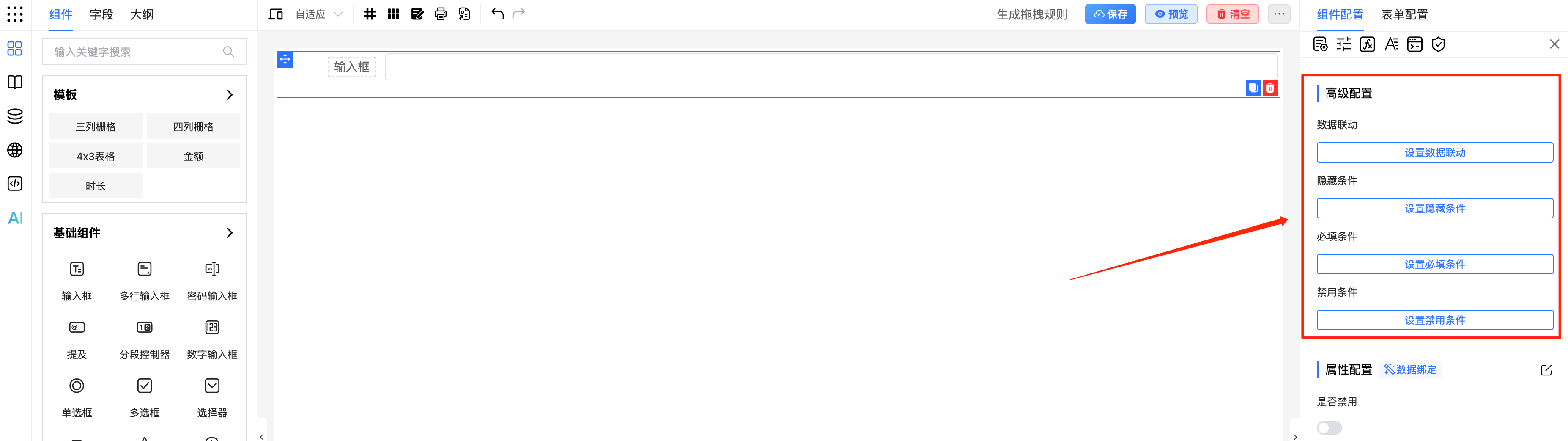The width and height of the screenshot is (1568, 441).
Task: Toggle the 是否禁用 switch
Action: tap(1329, 427)
